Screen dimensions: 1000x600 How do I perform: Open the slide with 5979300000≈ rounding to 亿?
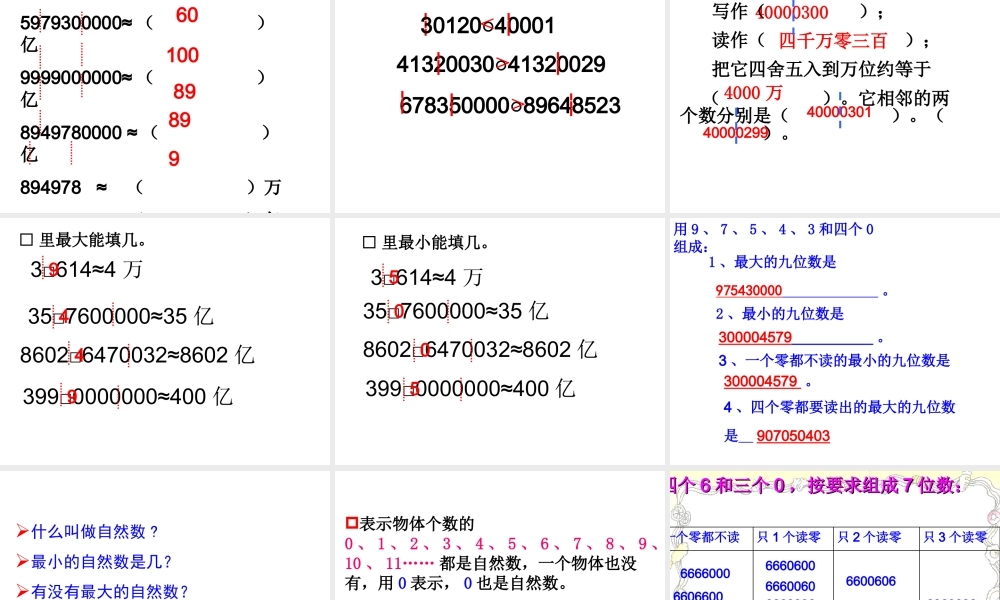165,106
